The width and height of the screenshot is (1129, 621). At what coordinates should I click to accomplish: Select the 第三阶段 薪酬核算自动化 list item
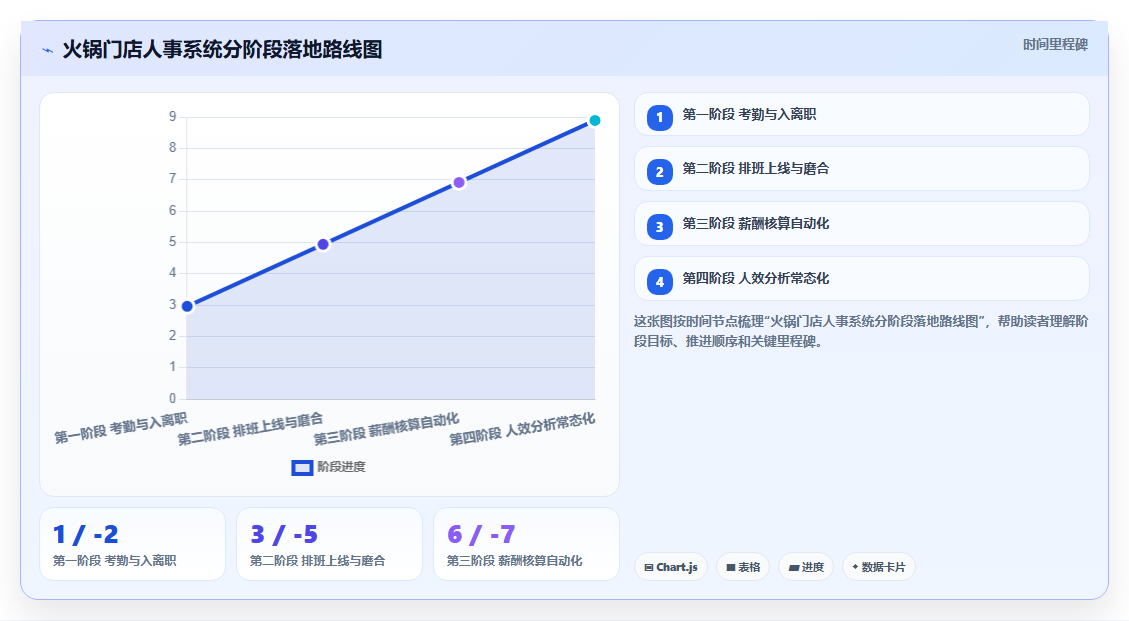click(861, 223)
